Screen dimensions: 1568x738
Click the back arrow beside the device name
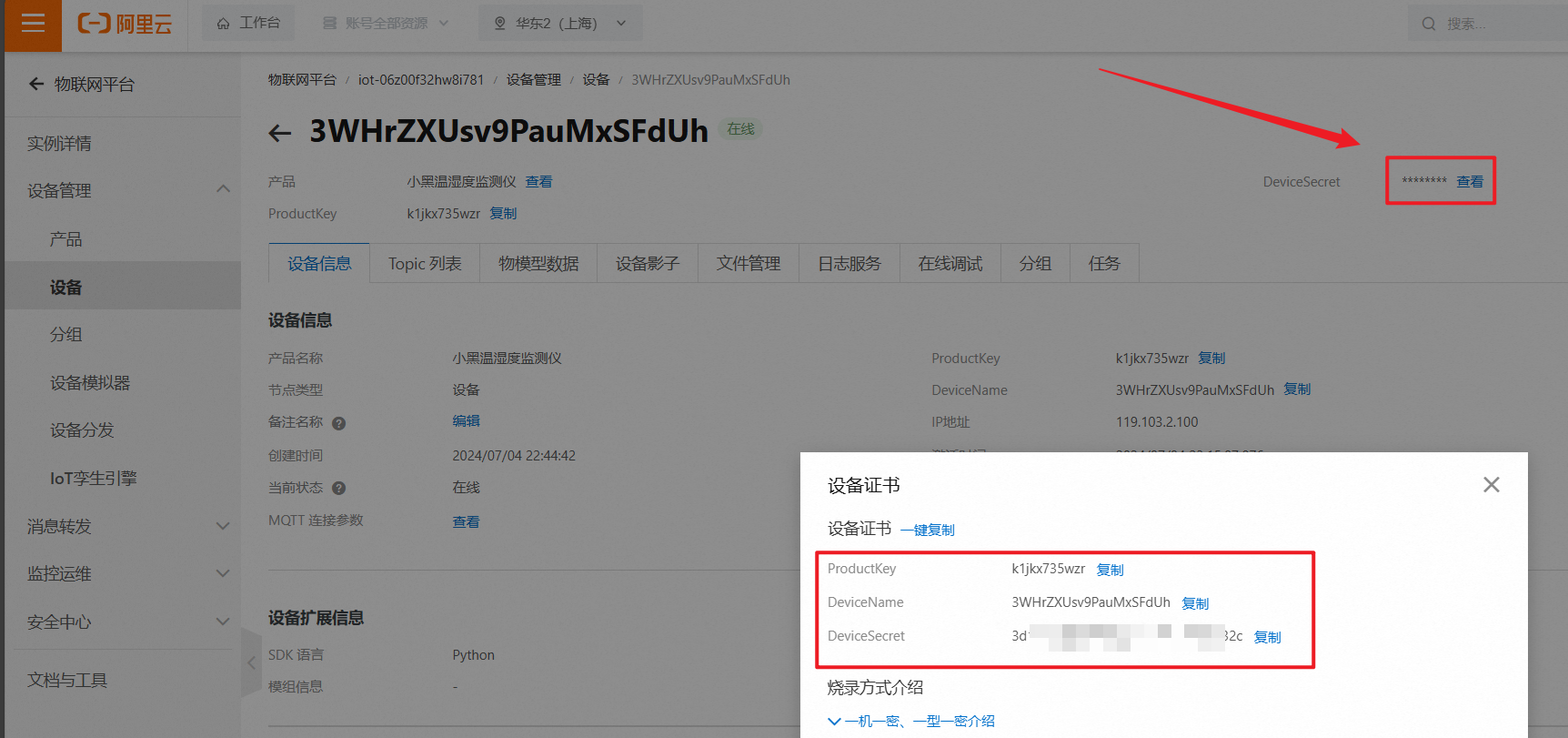point(280,133)
